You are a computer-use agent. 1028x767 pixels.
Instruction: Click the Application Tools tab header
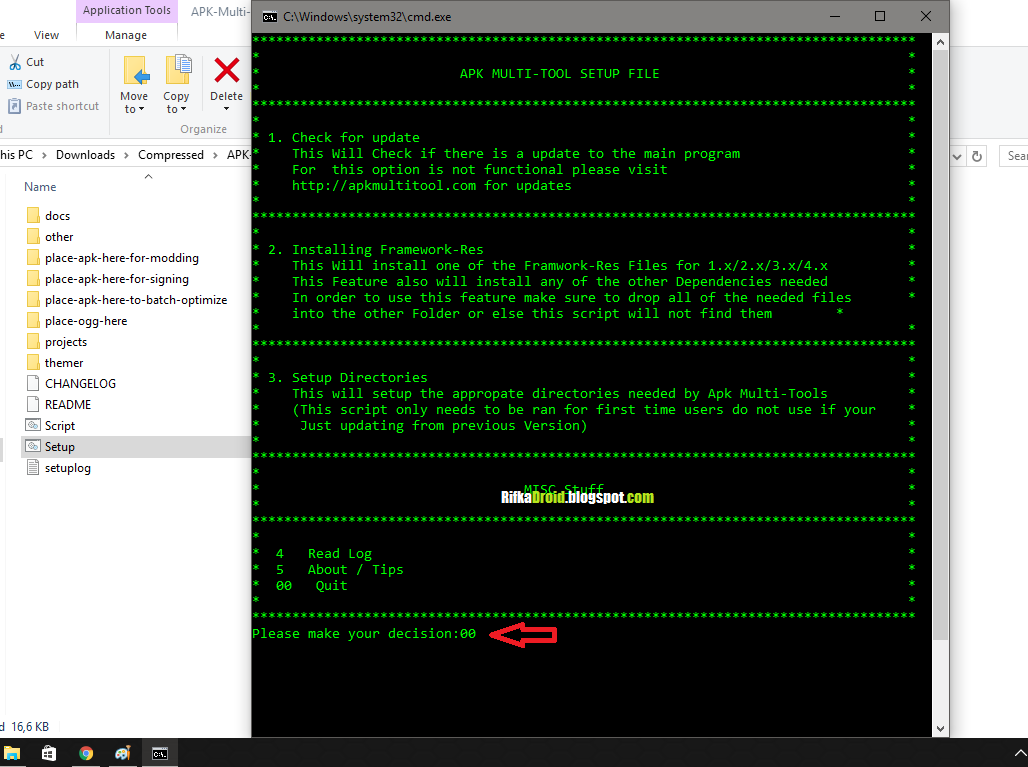click(x=127, y=10)
